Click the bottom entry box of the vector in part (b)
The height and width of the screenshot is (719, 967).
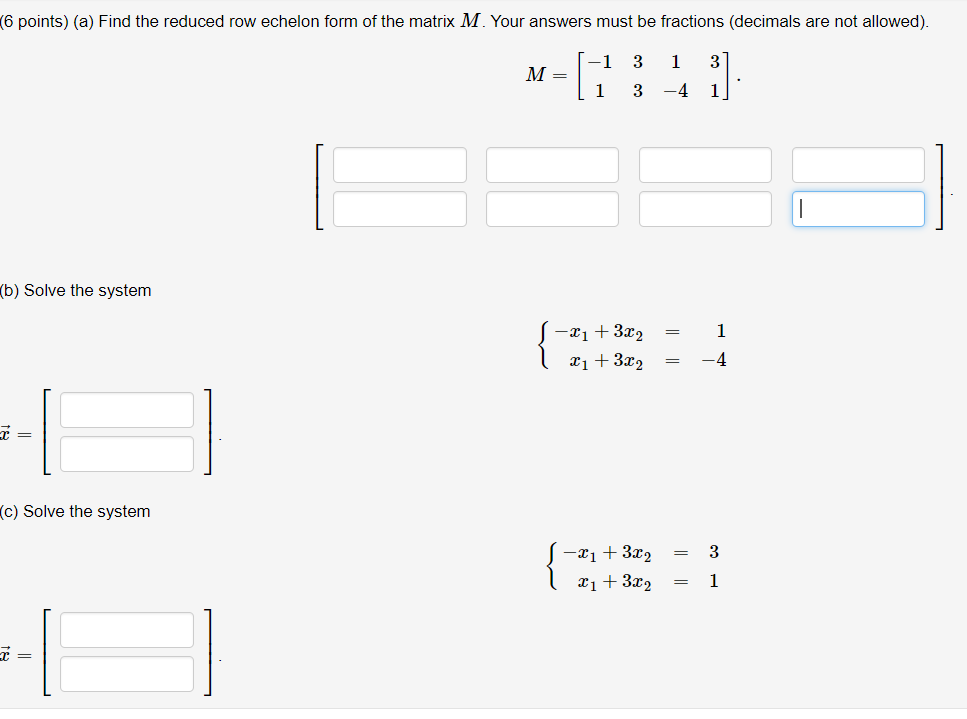(x=126, y=454)
